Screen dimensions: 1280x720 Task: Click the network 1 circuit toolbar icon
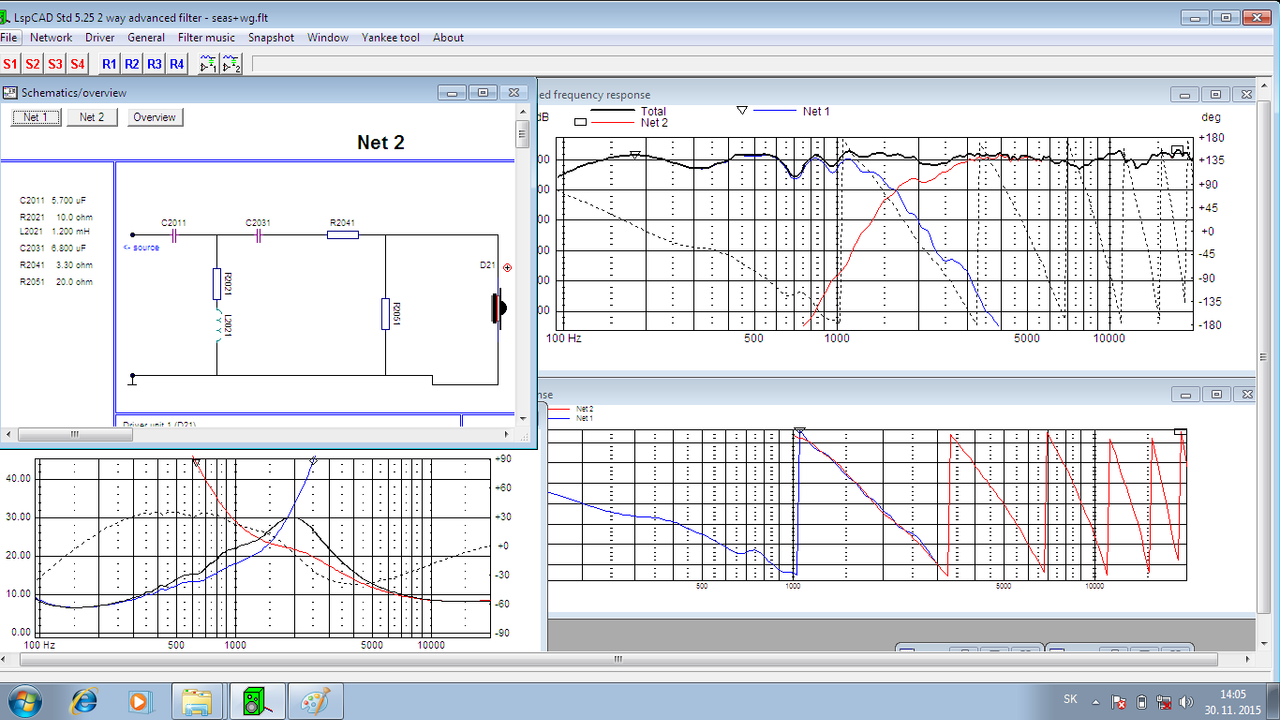[x=208, y=64]
